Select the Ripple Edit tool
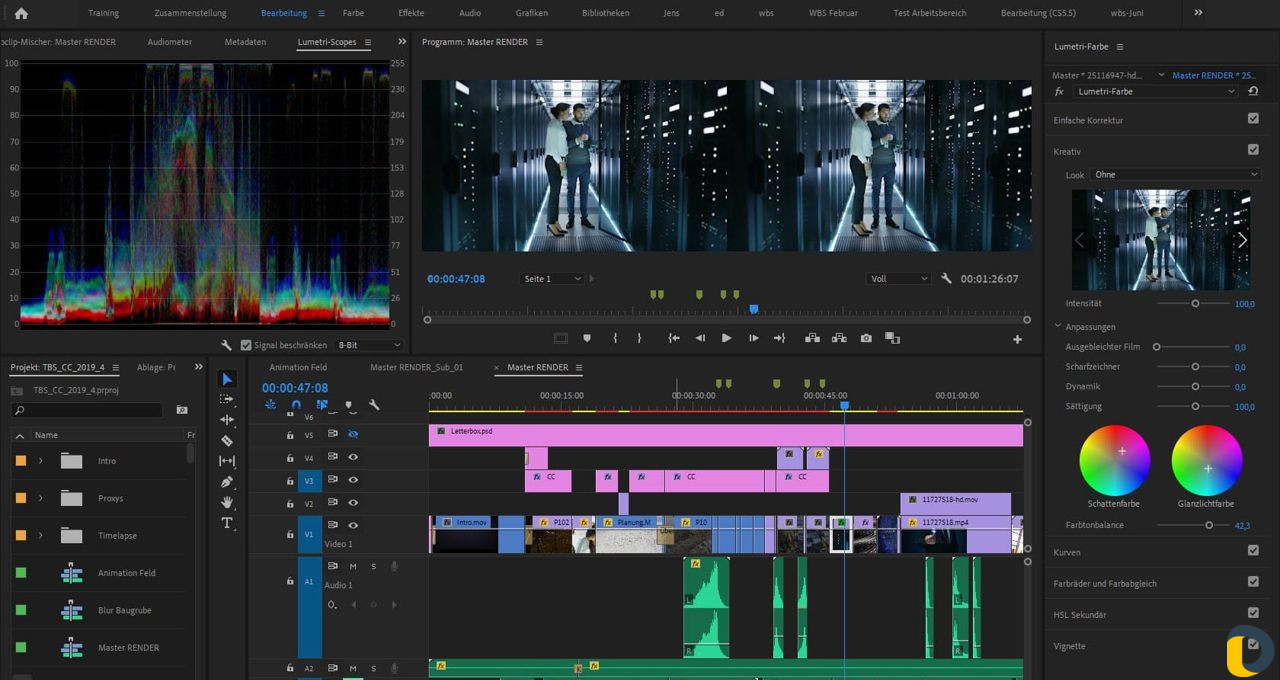The width and height of the screenshot is (1280, 680). pos(227,420)
